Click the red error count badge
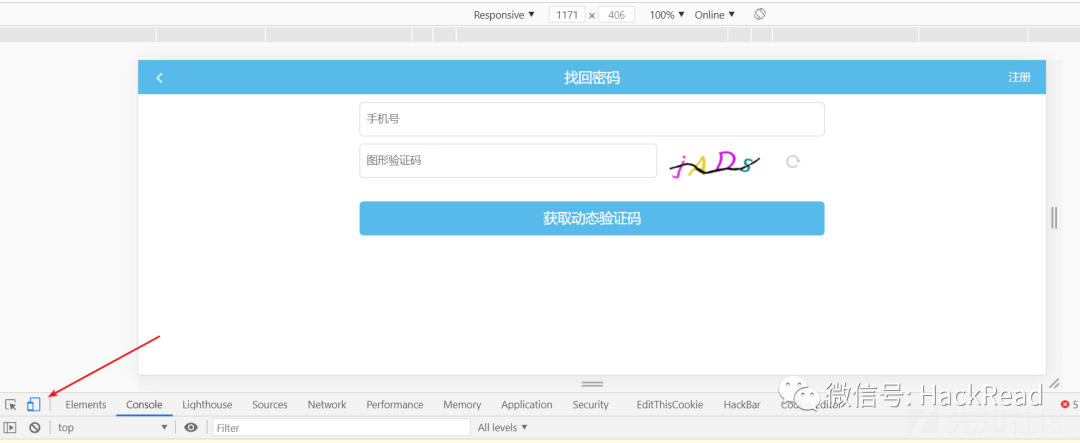1080x443 pixels. pos(1069,405)
